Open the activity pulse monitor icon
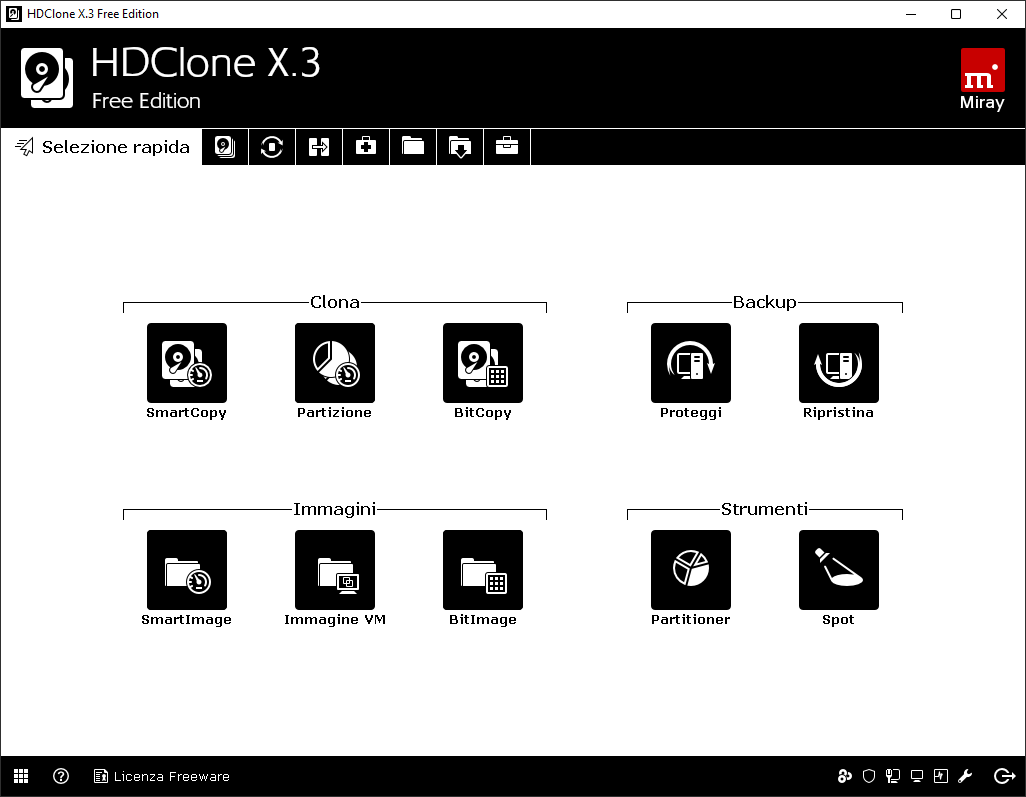Viewport: 1026px width, 797px height. pos(940,776)
